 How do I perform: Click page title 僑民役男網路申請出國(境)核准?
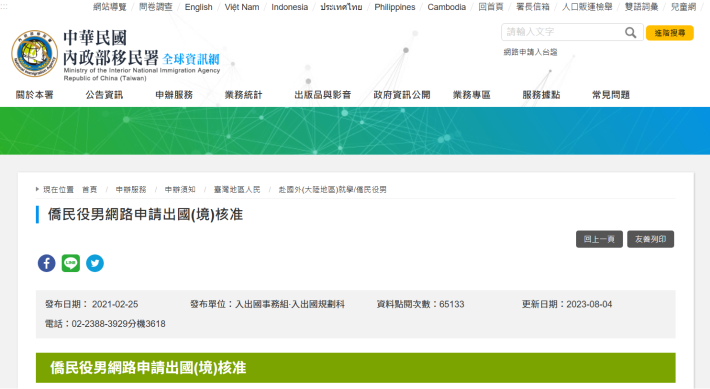click(x=146, y=214)
